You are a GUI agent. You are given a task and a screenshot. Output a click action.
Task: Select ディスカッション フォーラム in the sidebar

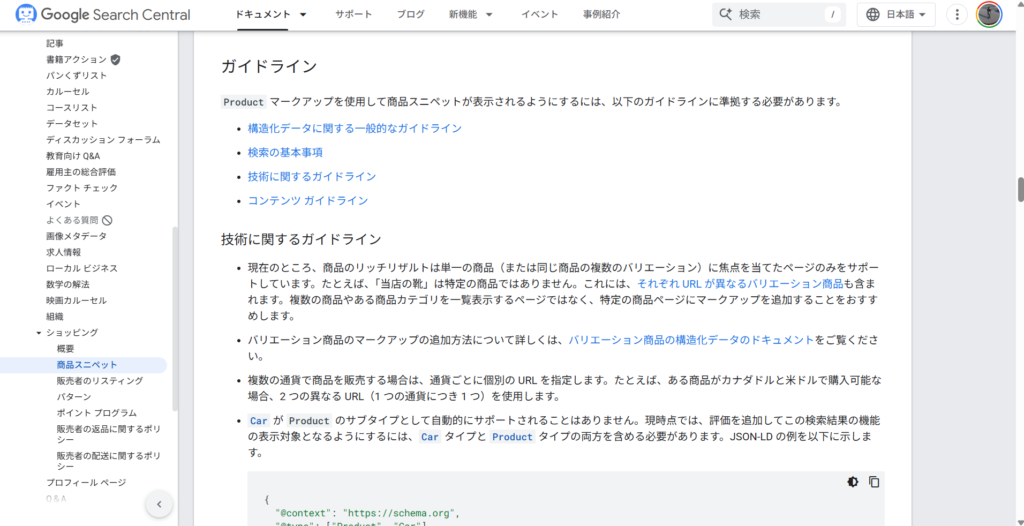tap(103, 140)
